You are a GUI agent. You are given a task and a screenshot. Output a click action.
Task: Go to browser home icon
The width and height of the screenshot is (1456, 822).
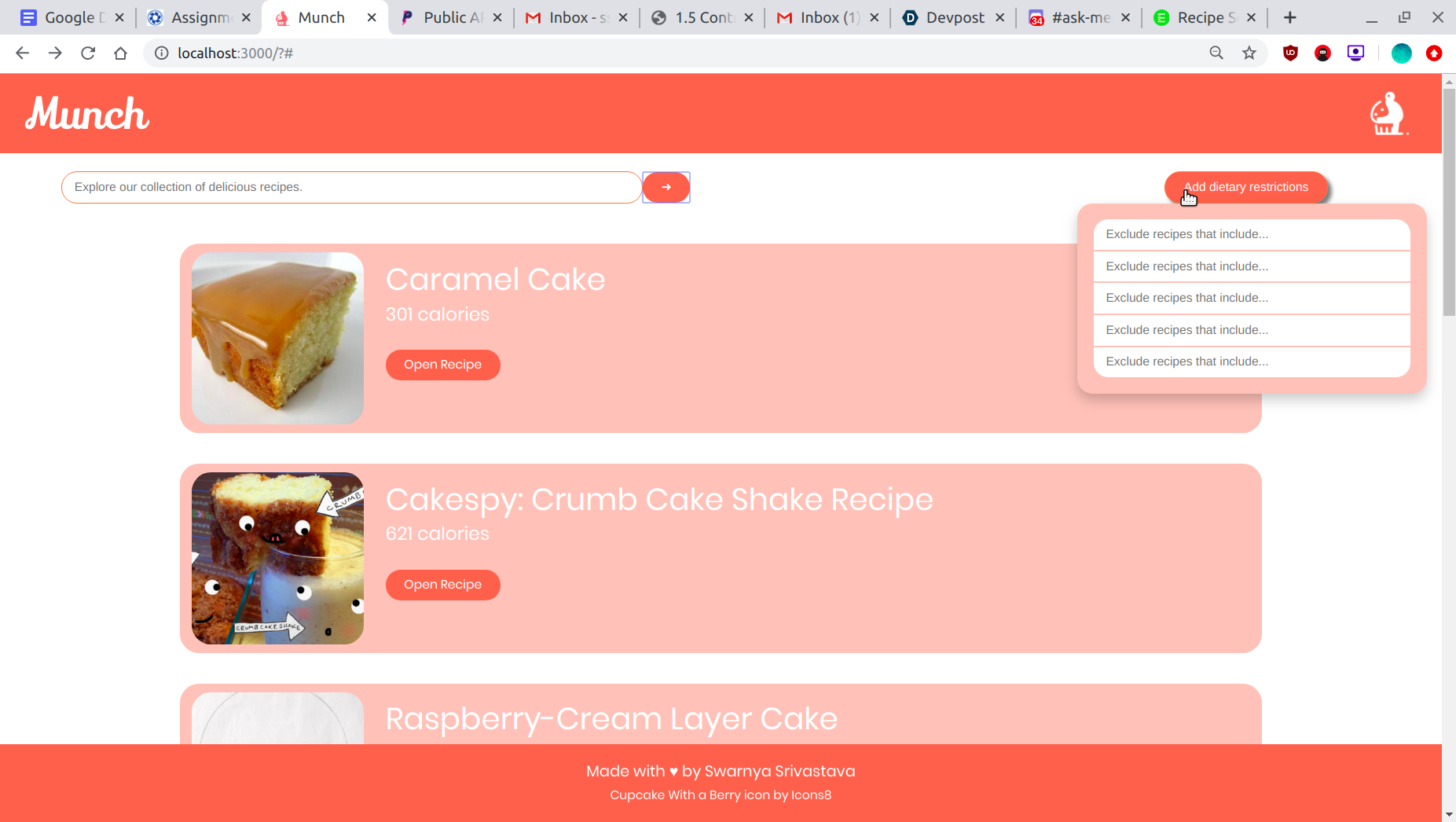tap(120, 53)
